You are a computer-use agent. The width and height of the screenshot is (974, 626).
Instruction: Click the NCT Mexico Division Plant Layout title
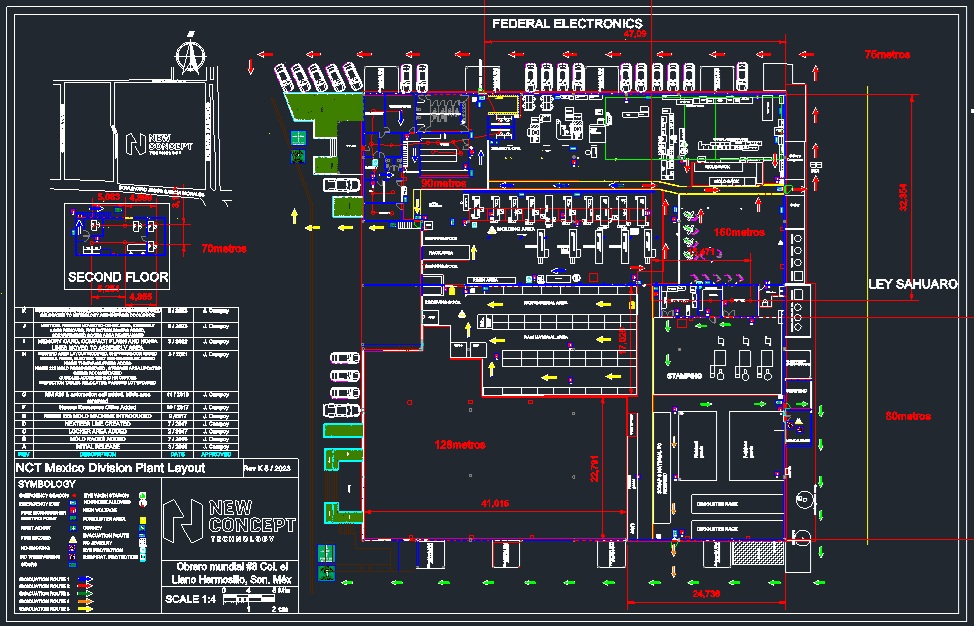point(110,468)
